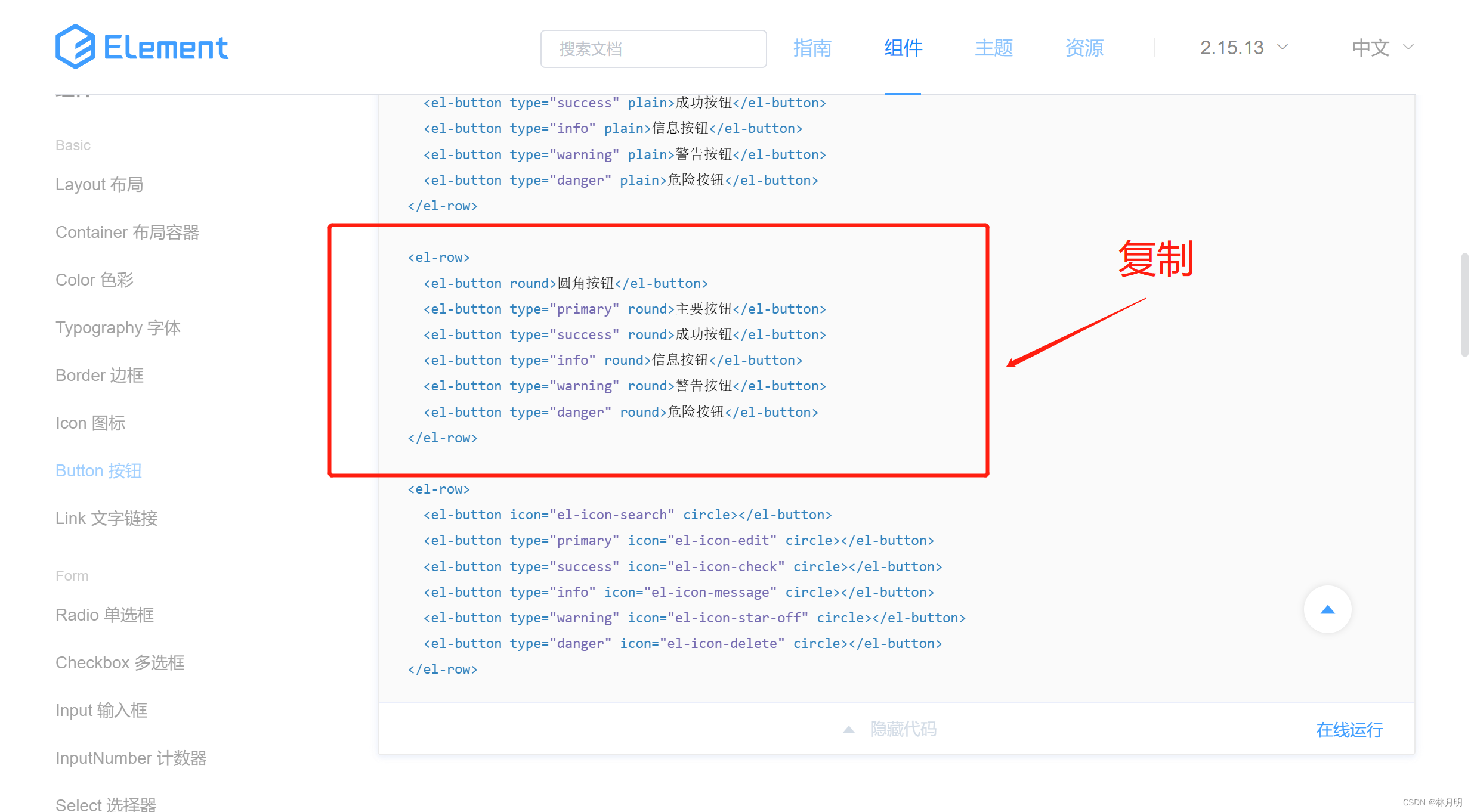The height and width of the screenshot is (812, 1471).
Task: Select Button 按钮 in the sidebar
Action: pos(98,471)
